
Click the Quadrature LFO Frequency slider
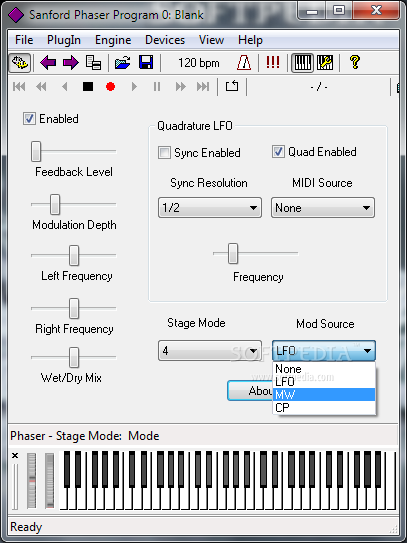255,253
